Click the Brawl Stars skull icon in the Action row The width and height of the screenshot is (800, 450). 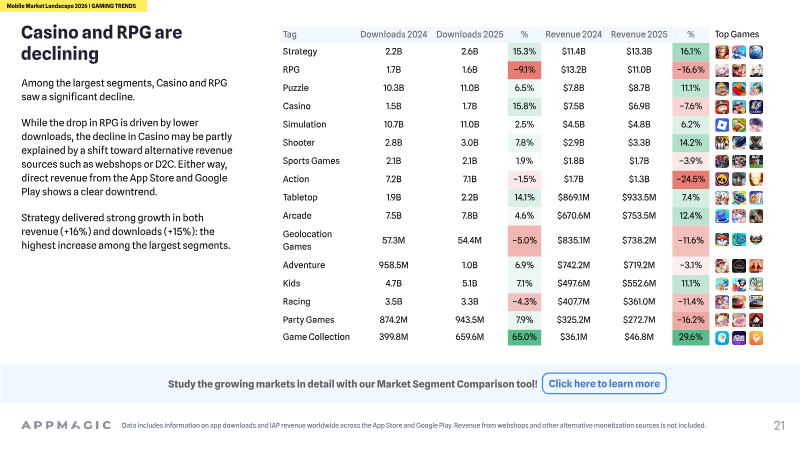point(721,179)
